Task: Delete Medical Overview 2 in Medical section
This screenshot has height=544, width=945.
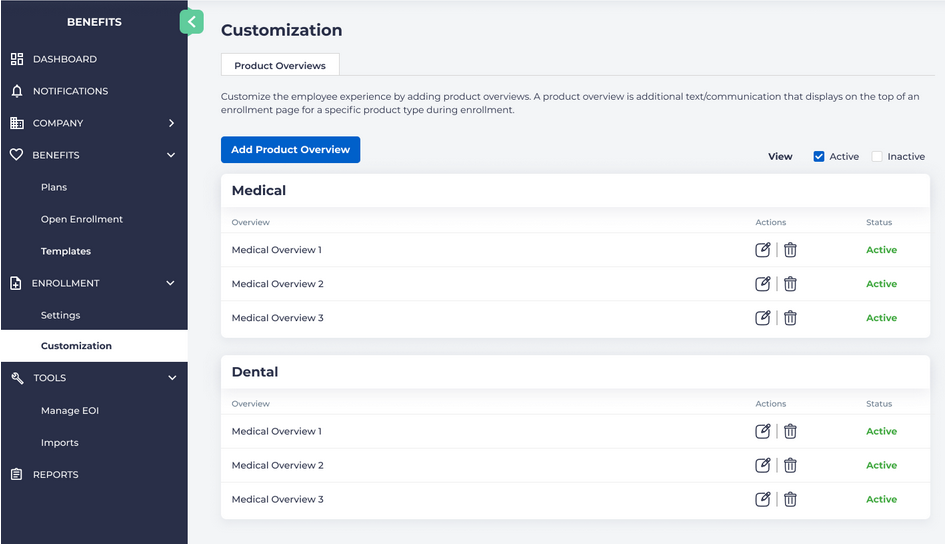Action: pos(790,284)
